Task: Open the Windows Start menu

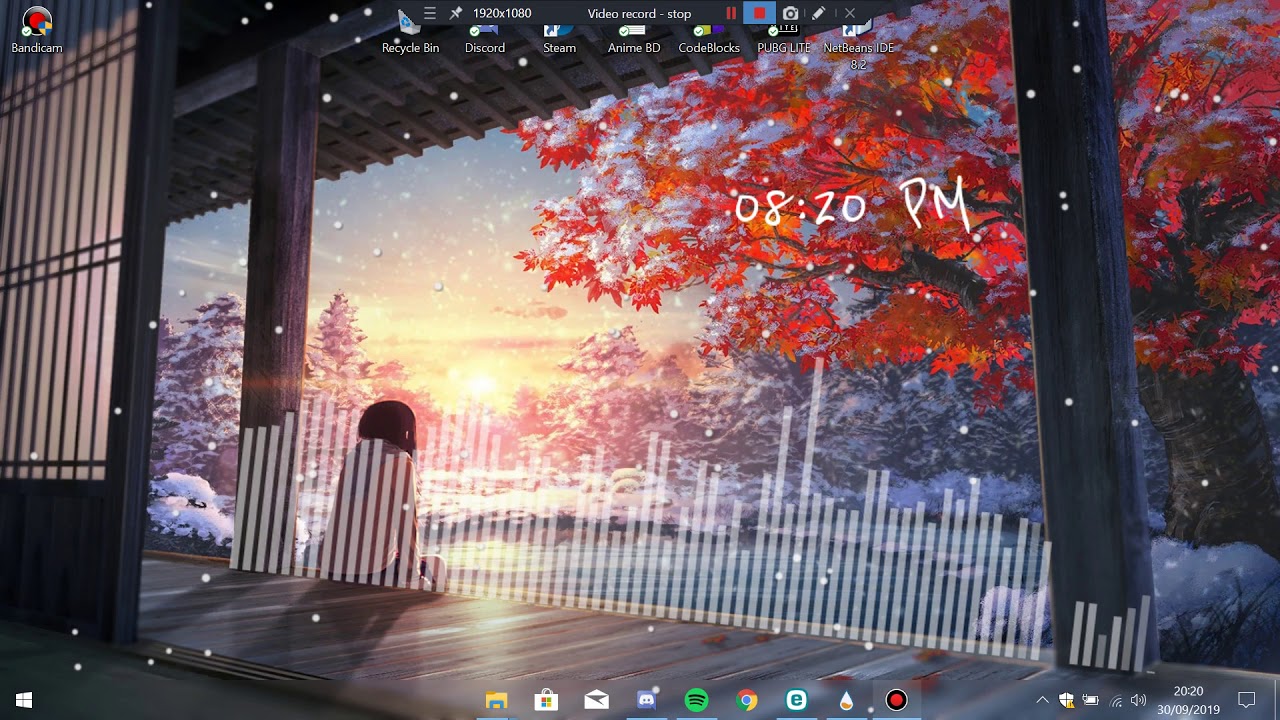Action: (24, 700)
